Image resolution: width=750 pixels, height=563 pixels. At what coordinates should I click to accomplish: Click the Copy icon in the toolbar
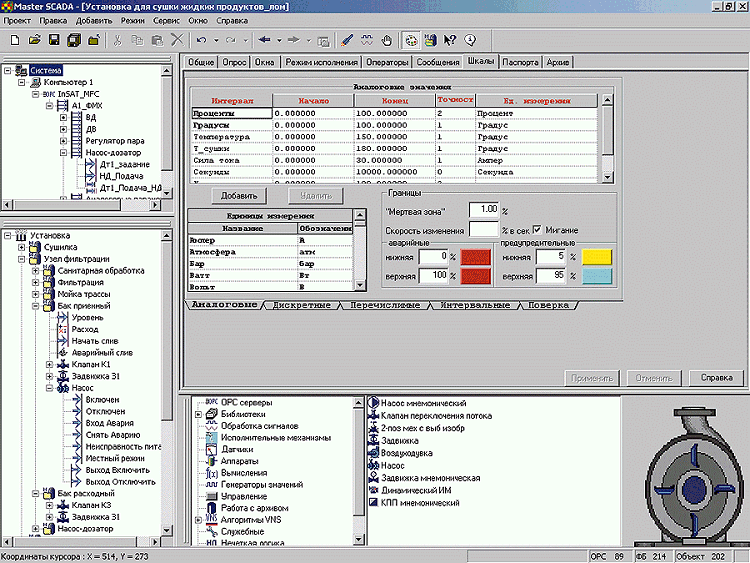pyautogui.click(x=137, y=40)
